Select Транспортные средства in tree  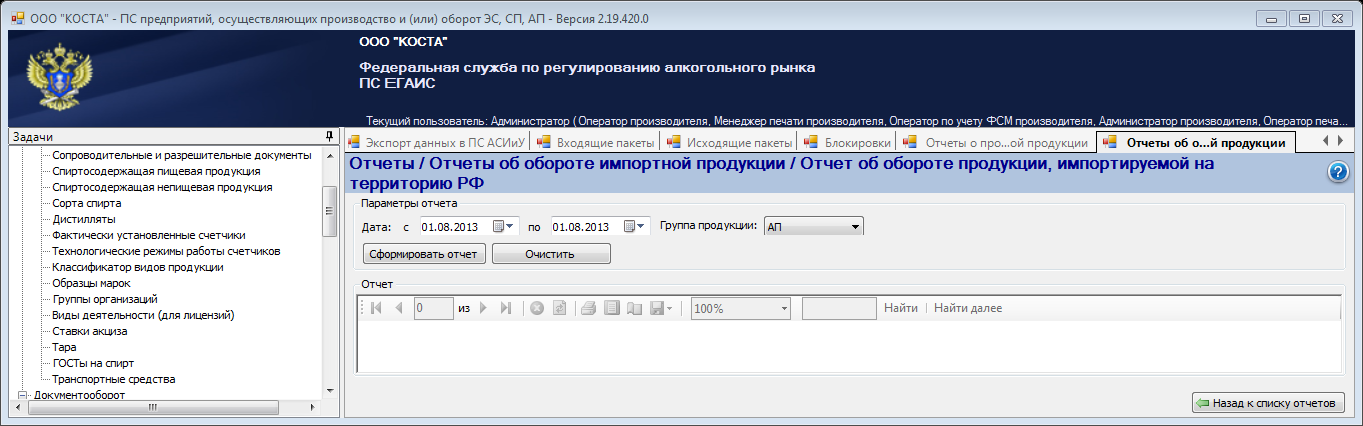pos(114,379)
